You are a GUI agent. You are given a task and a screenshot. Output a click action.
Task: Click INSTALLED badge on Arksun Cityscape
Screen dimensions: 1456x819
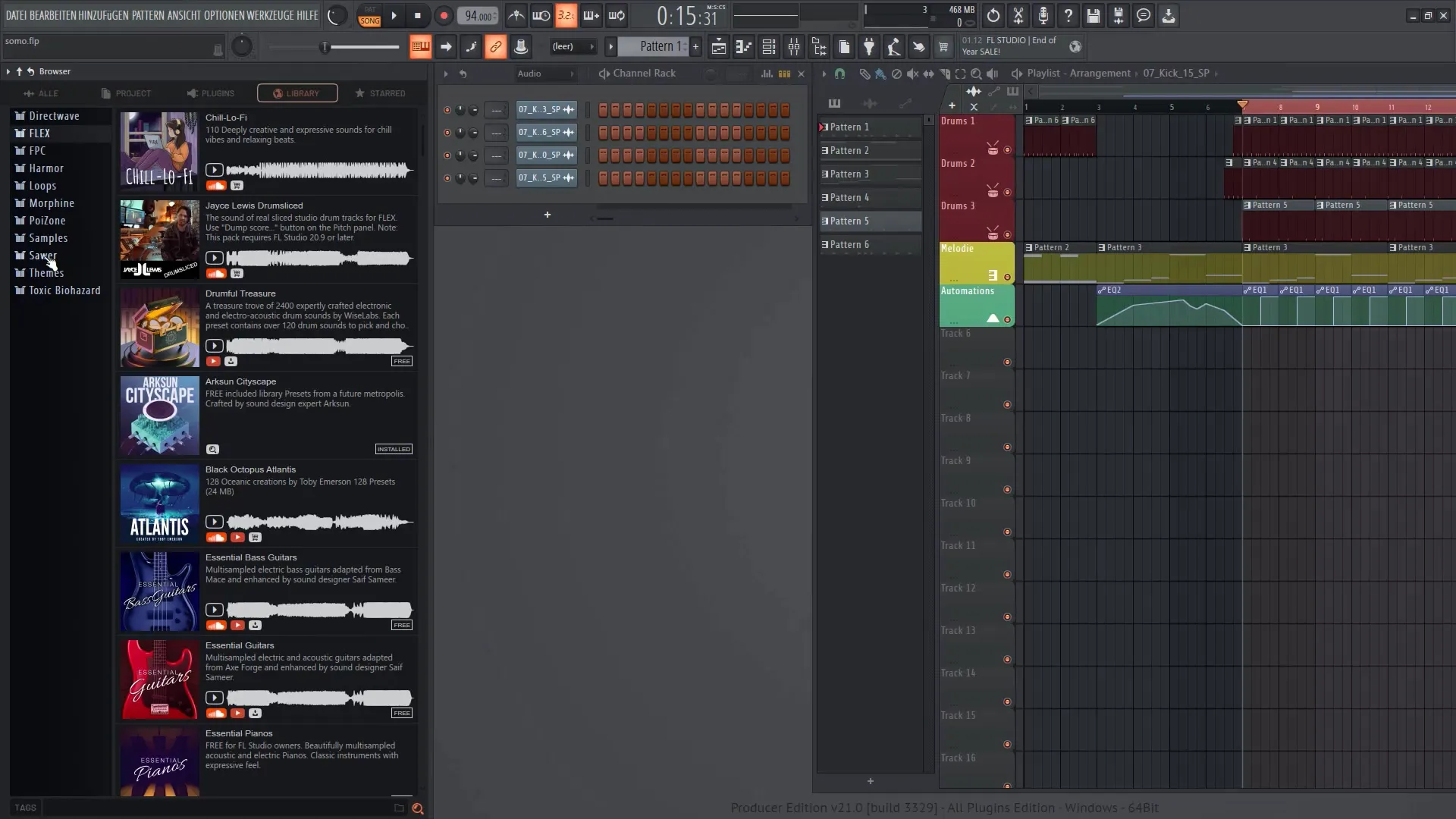(x=394, y=449)
